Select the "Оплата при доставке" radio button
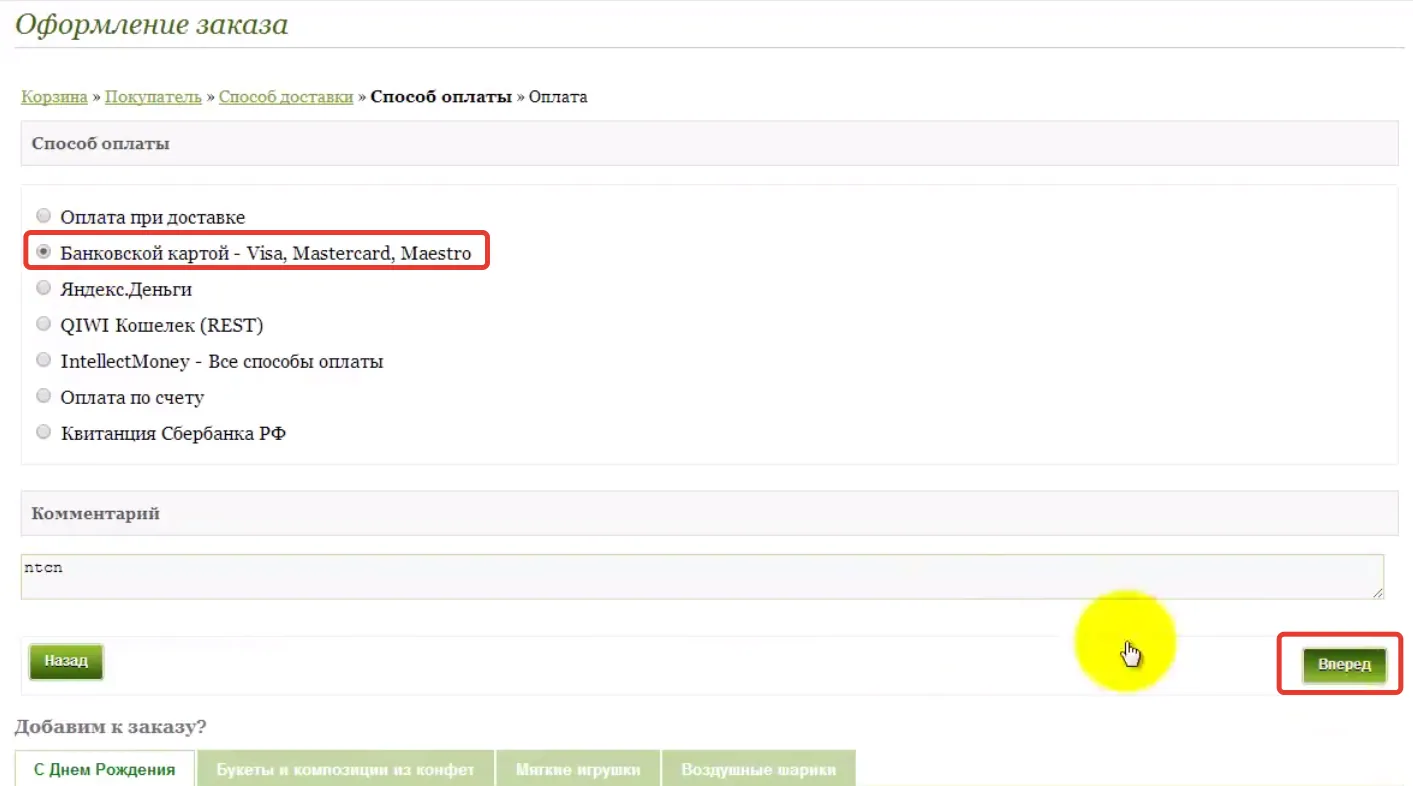The width and height of the screenshot is (1413, 786). (43, 216)
